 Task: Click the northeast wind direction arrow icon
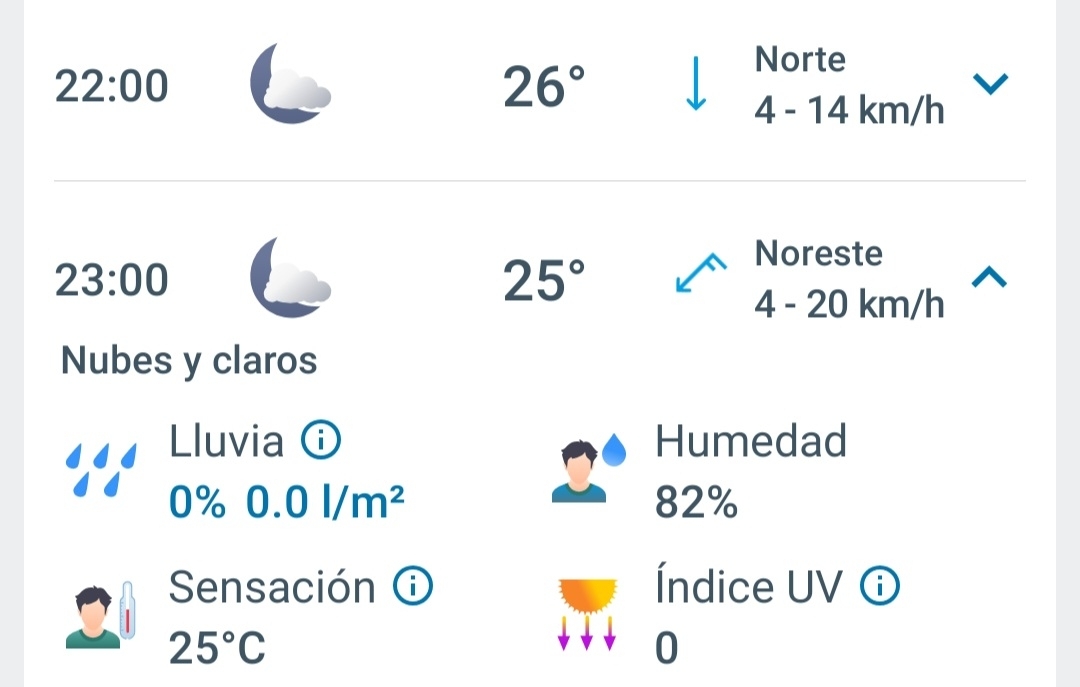point(699,273)
